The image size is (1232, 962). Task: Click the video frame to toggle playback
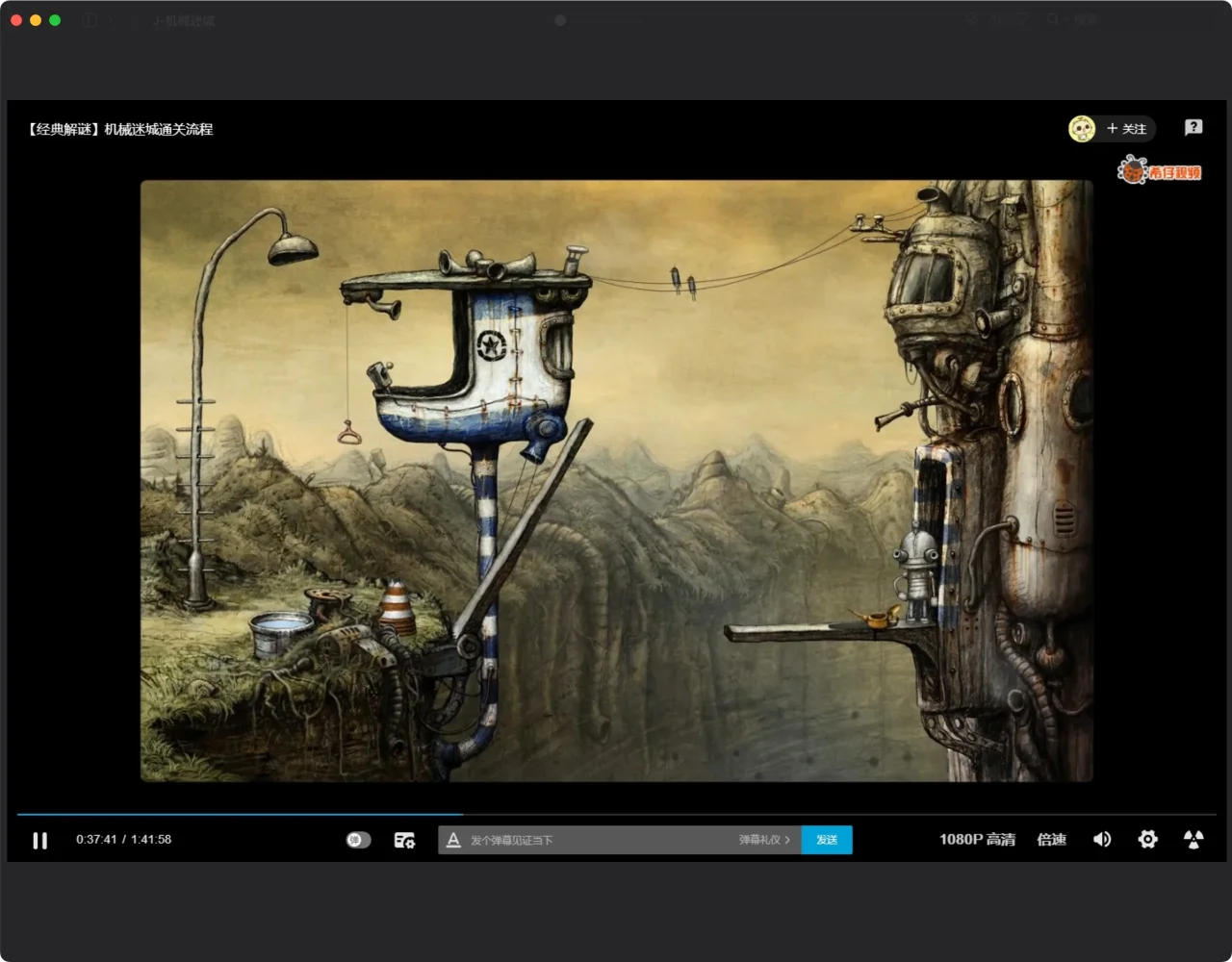616,481
